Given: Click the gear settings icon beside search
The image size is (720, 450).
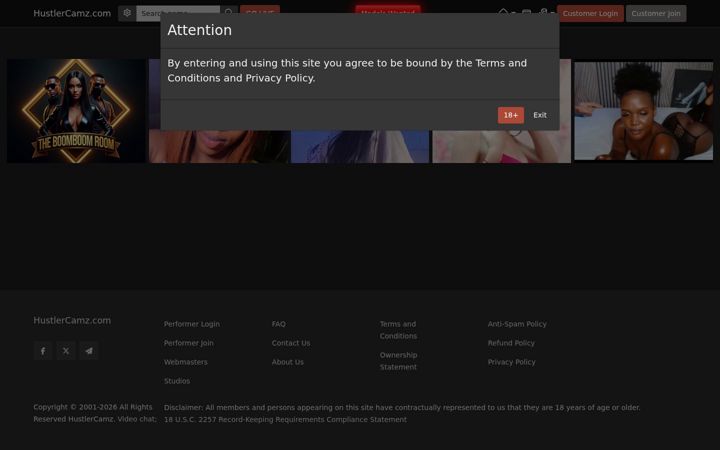Looking at the screenshot, I should point(127,13).
